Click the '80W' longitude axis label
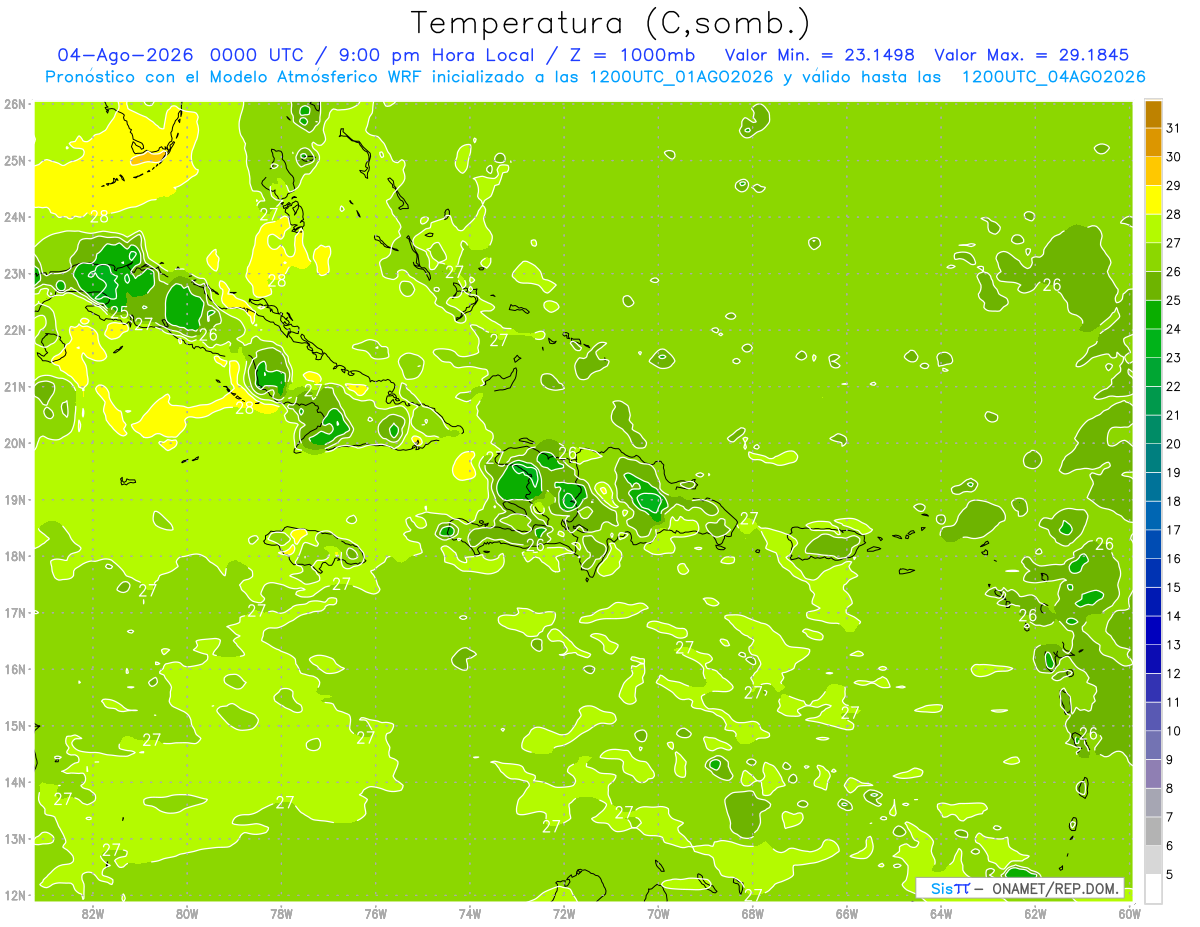This screenshot has width=1200, height=927. click(x=187, y=913)
